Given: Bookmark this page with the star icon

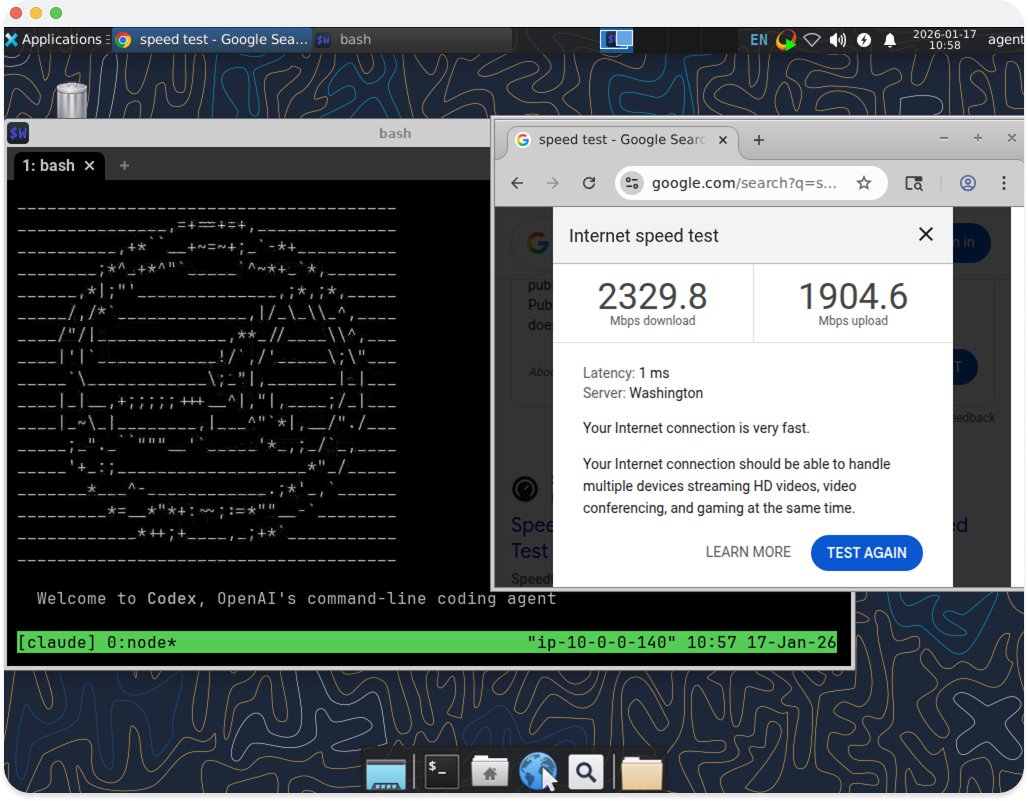Looking at the screenshot, I should pos(864,183).
